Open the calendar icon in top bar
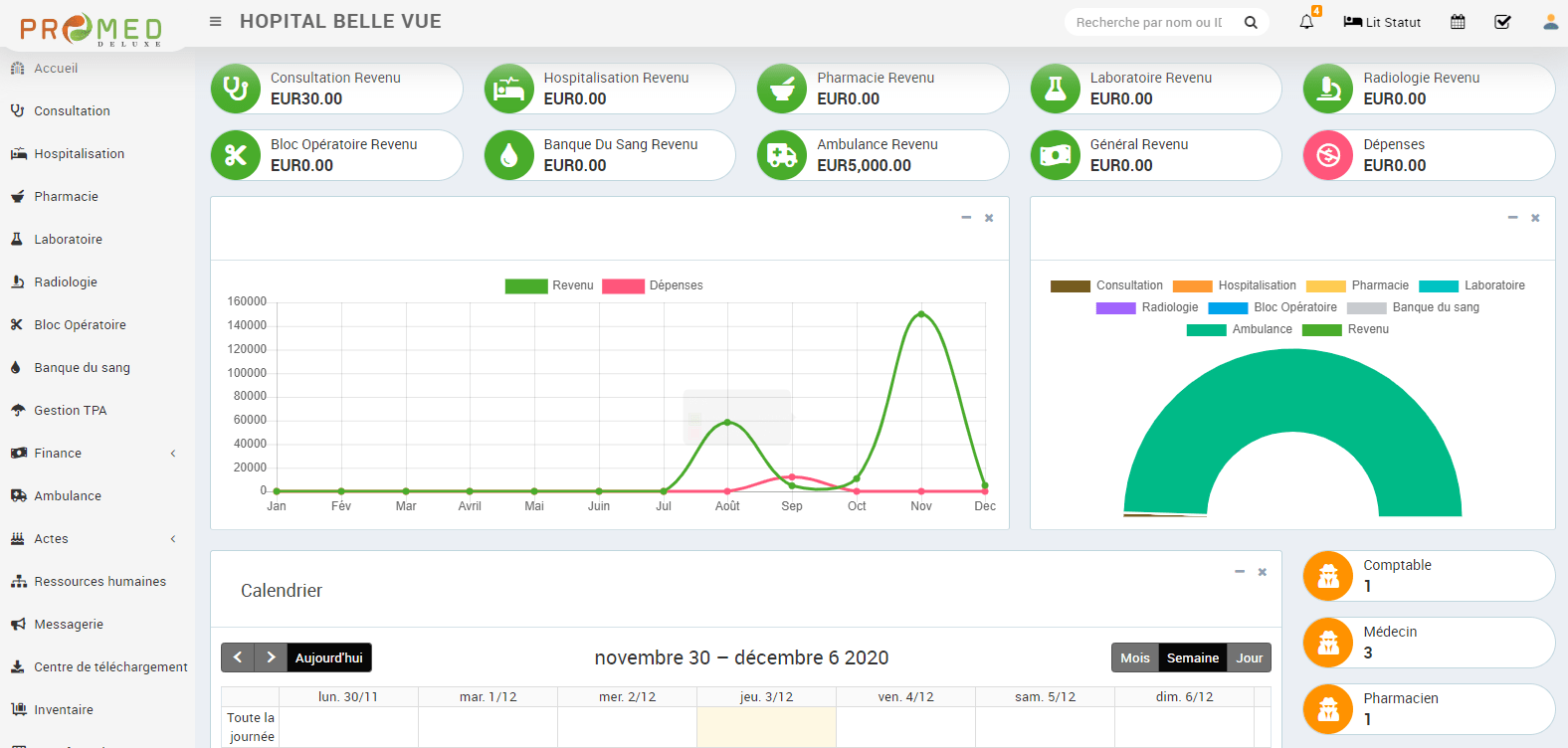The width and height of the screenshot is (1568, 748). point(1458,22)
